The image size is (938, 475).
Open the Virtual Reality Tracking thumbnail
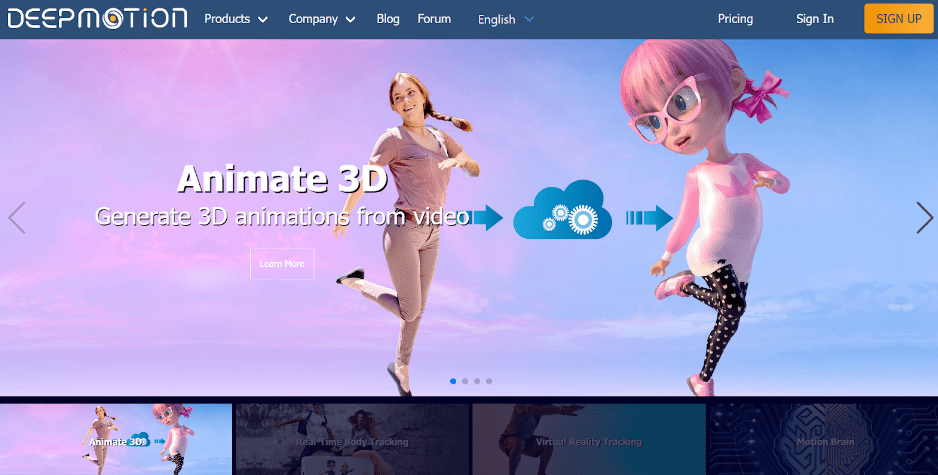point(589,439)
